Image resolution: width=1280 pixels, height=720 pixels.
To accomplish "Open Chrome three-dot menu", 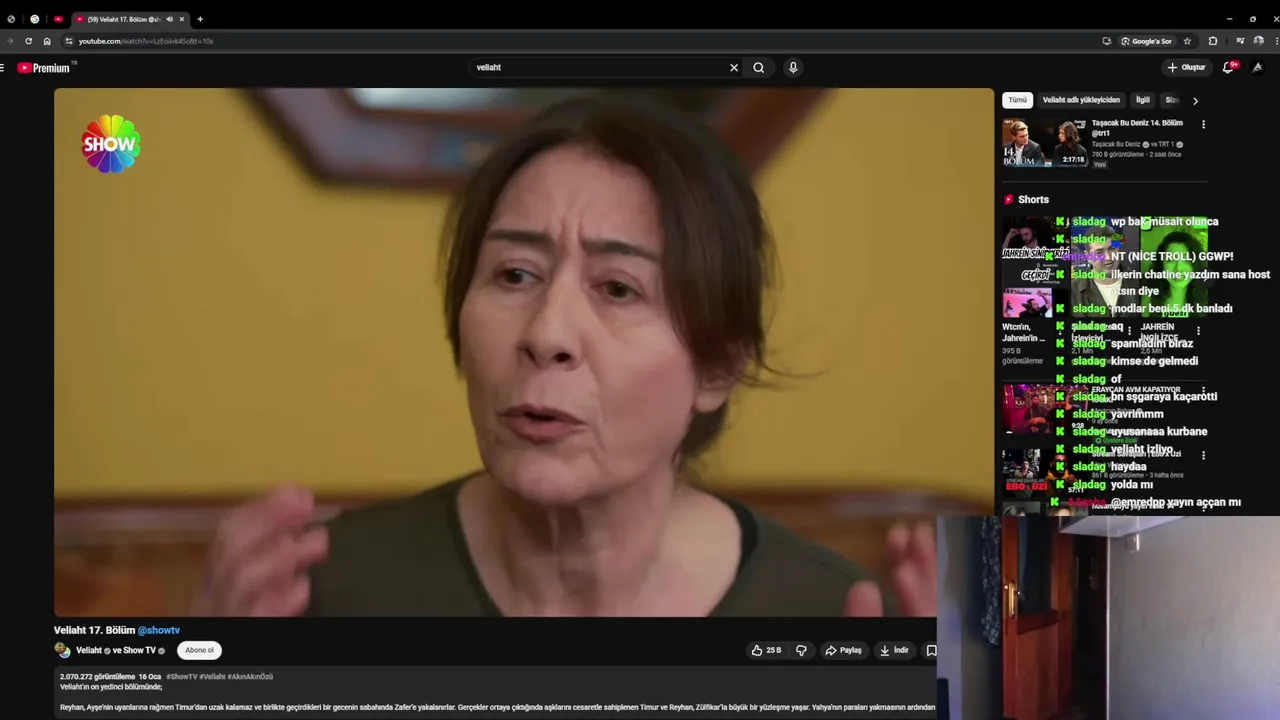I will point(1275,41).
